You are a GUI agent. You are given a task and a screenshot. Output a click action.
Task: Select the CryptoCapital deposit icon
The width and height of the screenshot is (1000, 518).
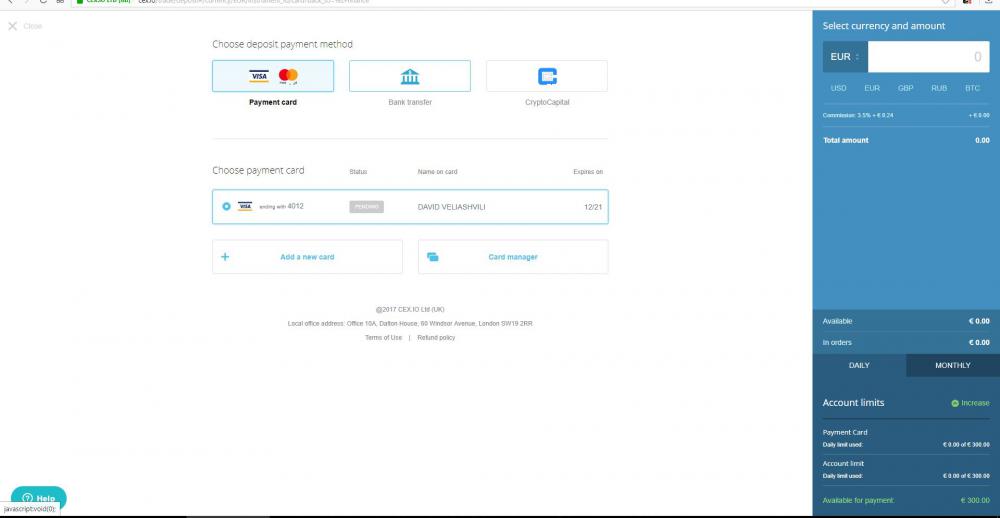tap(547, 76)
